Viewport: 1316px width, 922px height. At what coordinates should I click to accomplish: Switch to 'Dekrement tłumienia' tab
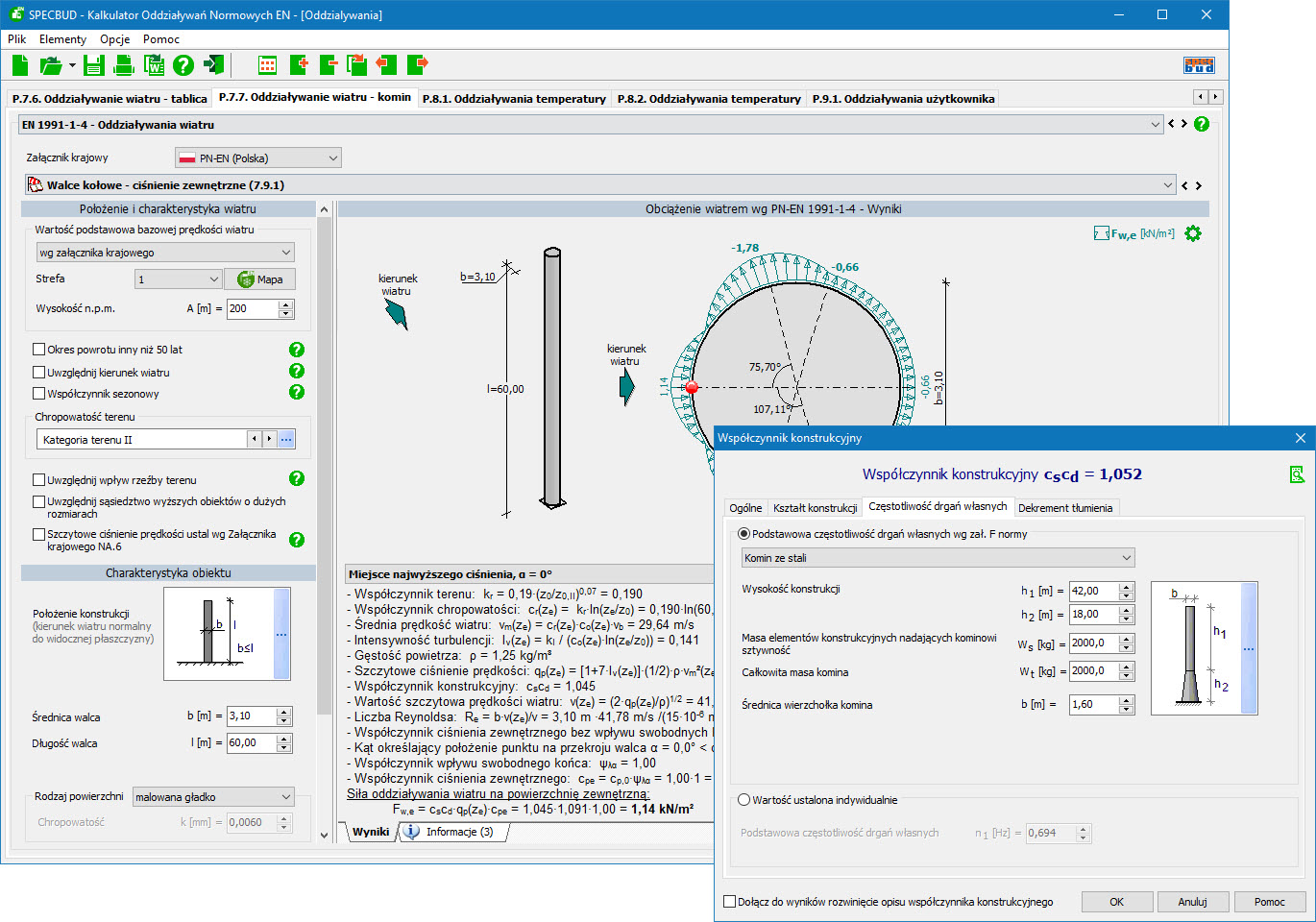(1065, 508)
